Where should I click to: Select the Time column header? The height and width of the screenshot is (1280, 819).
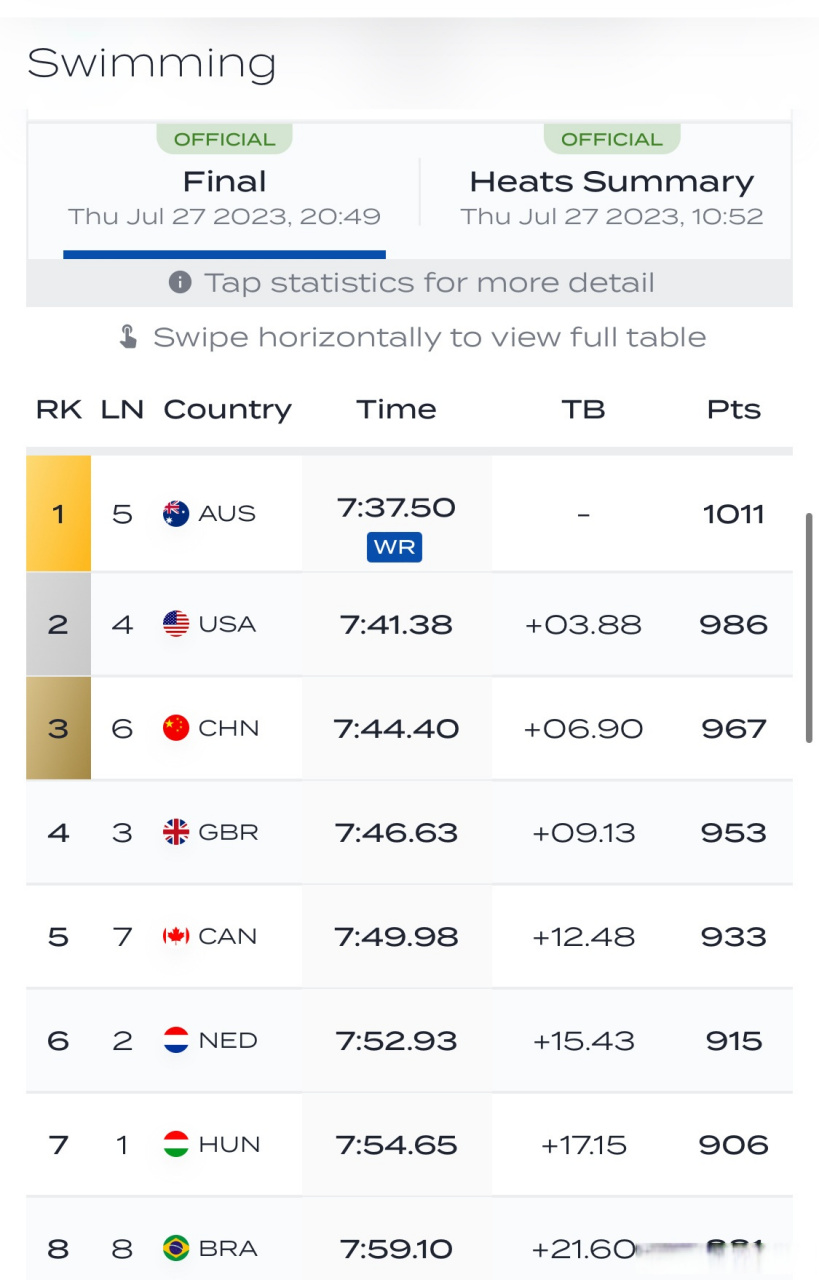point(397,409)
